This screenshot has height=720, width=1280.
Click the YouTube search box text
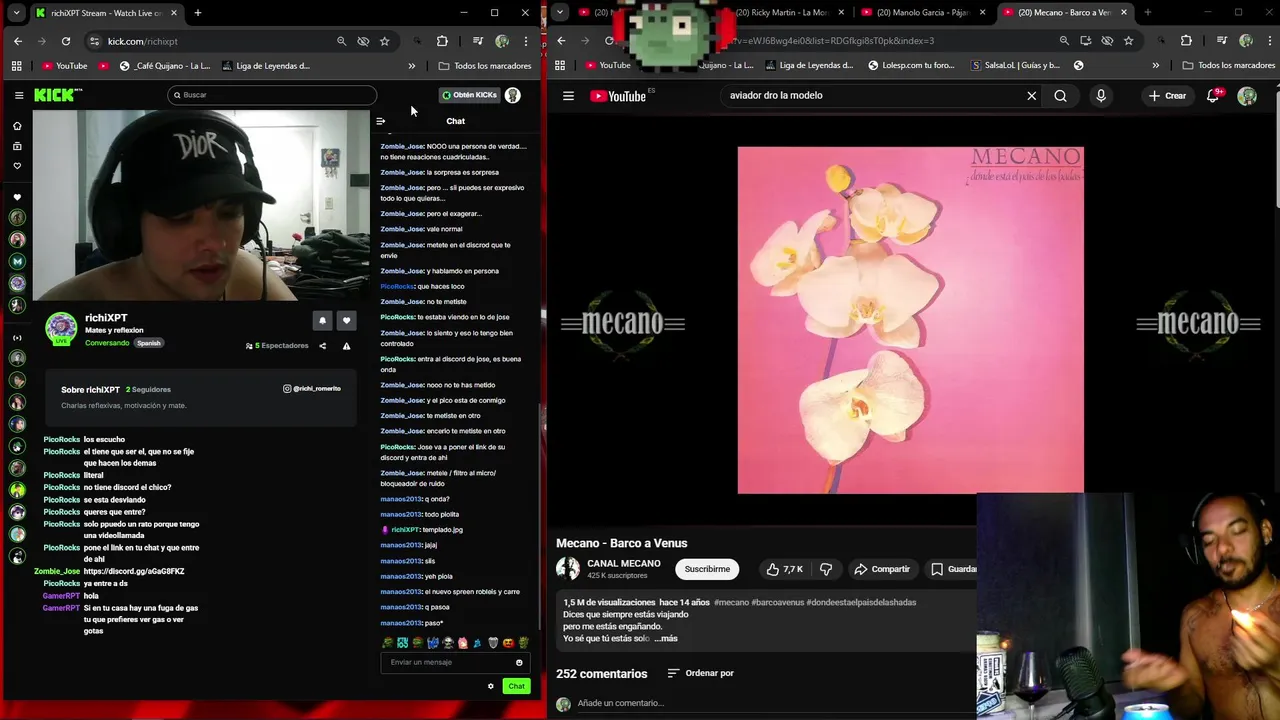click(776, 96)
